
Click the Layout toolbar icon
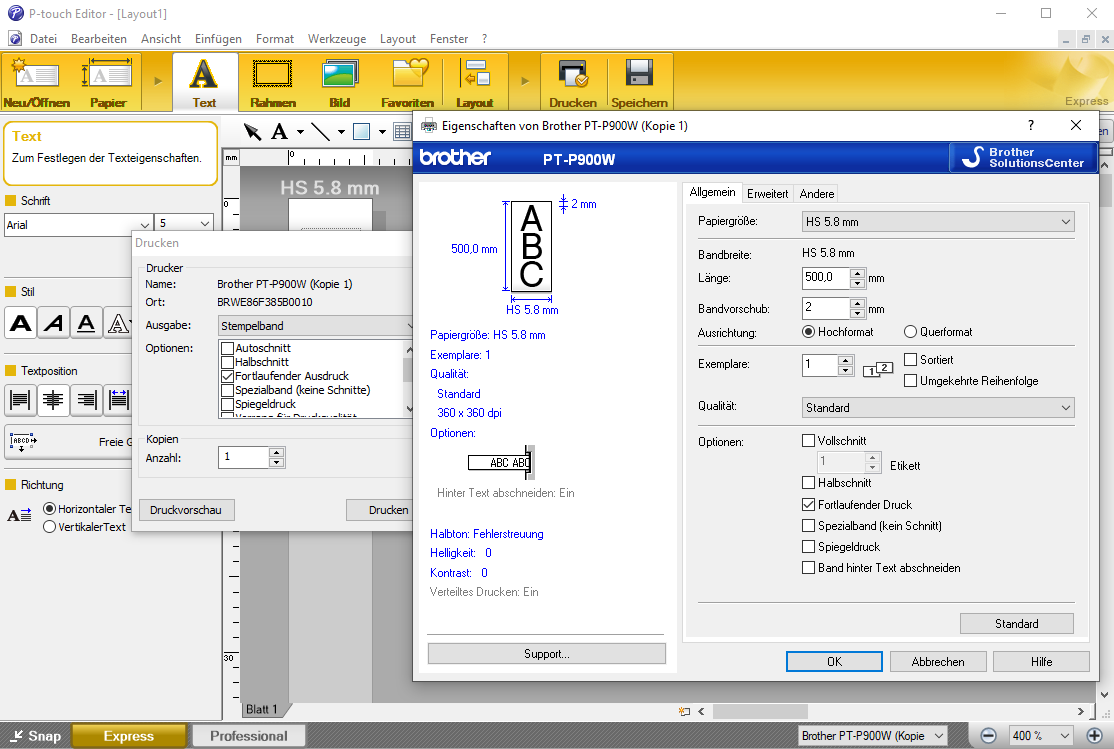[475, 82]
